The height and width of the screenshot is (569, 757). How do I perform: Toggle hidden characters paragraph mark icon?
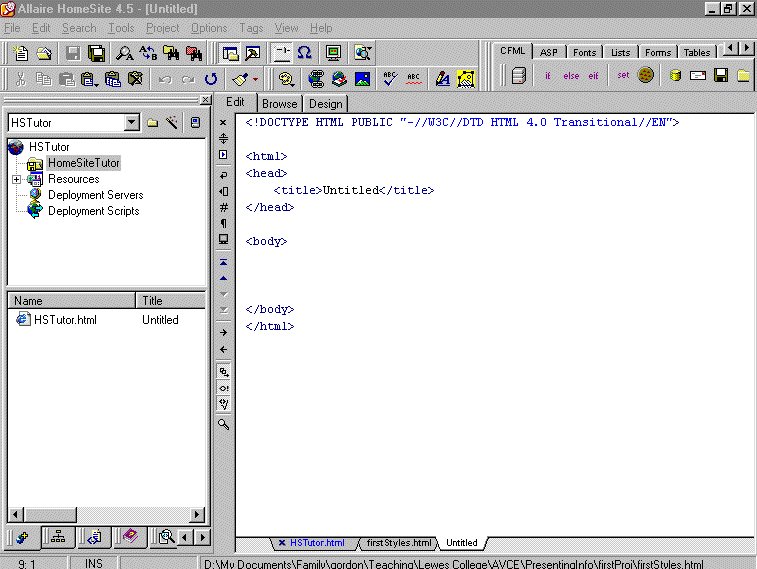[224, 223]
